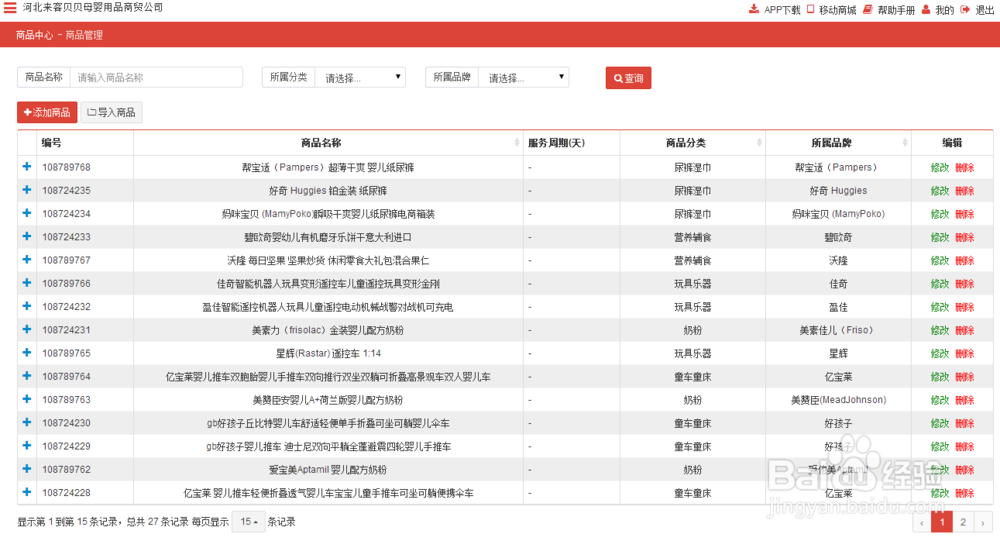
Task: Click 删除 for row 108789764 亿宝莱
Action: coord(965,377)
